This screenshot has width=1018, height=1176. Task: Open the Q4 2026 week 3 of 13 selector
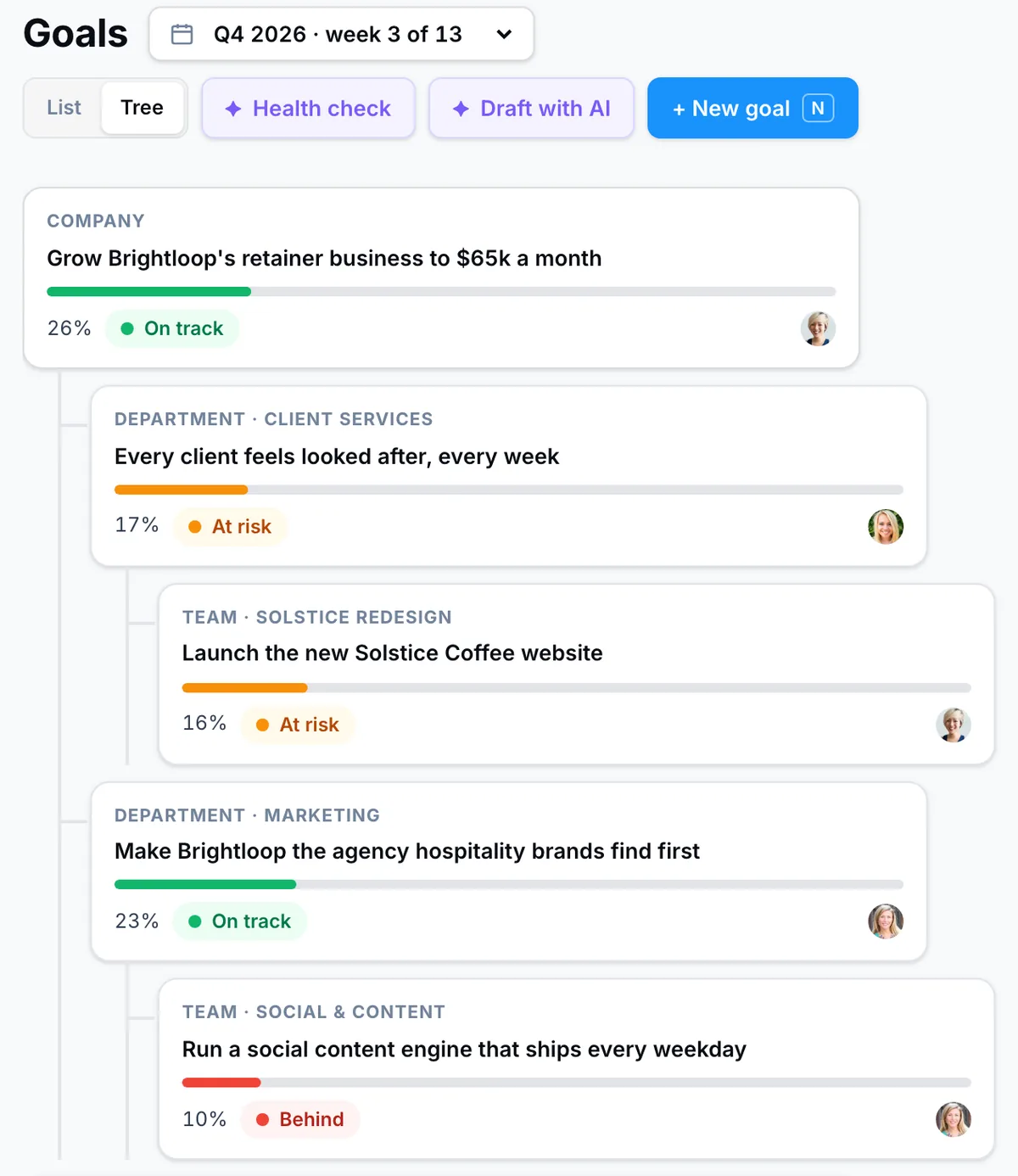point(341,34)
